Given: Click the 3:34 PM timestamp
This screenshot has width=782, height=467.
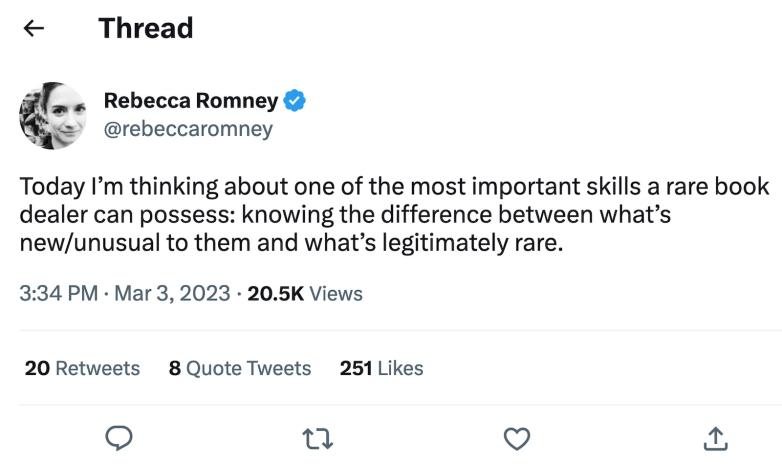Looking at the screenshot, I should (58, 294).
